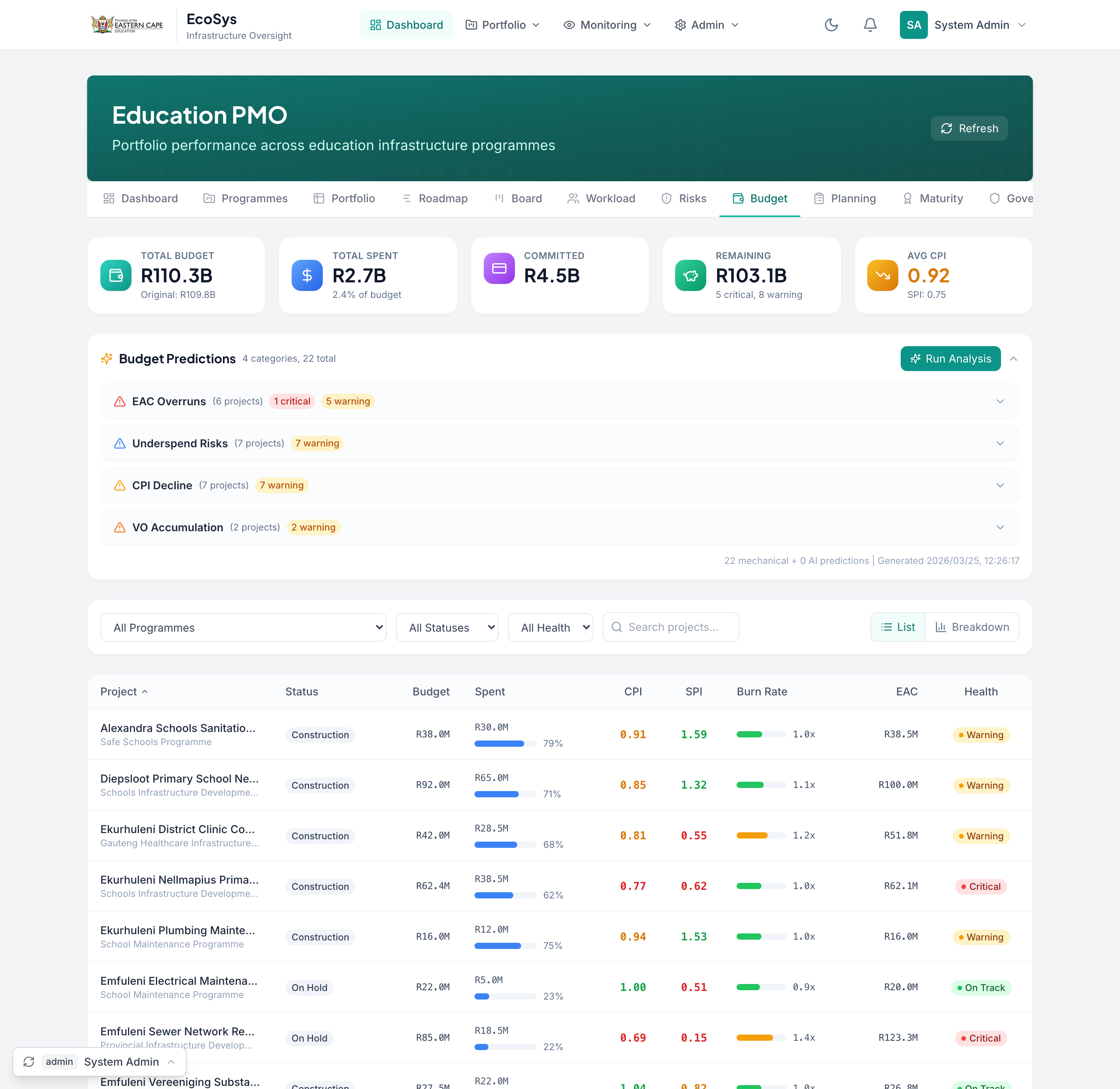This screenshot has width=1120, height=1089.
Task: Click the SA user avatar badge
Action: 913,25
